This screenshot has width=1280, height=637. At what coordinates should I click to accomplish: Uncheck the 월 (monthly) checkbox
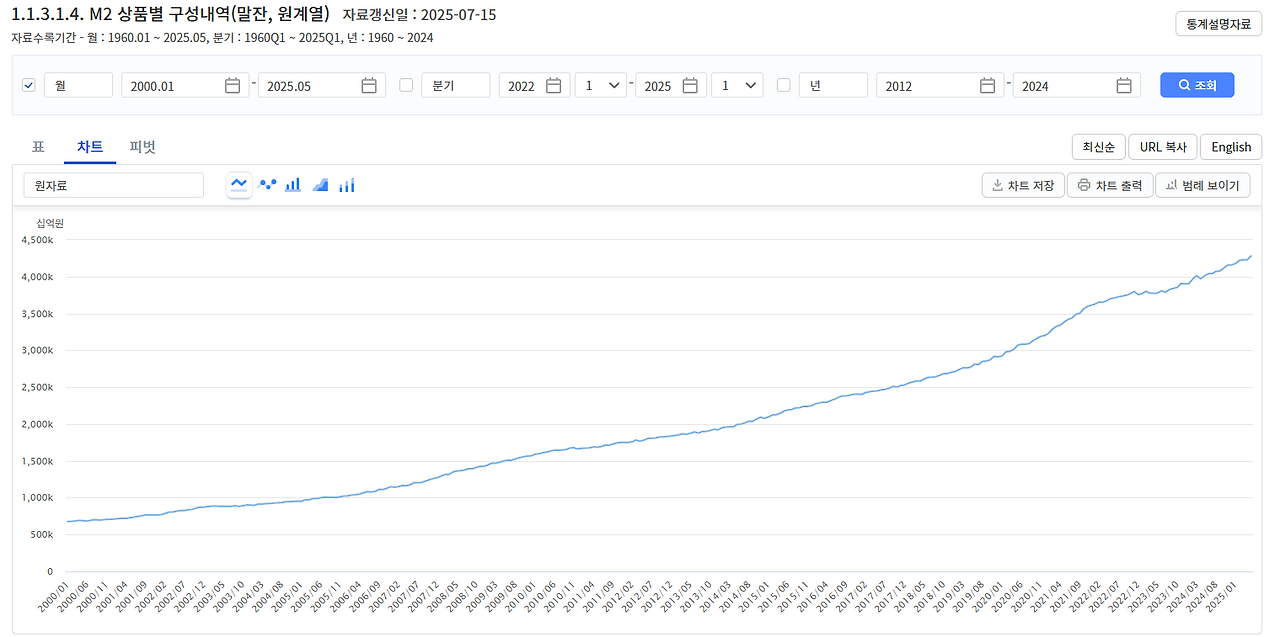(x=28, y=85)
